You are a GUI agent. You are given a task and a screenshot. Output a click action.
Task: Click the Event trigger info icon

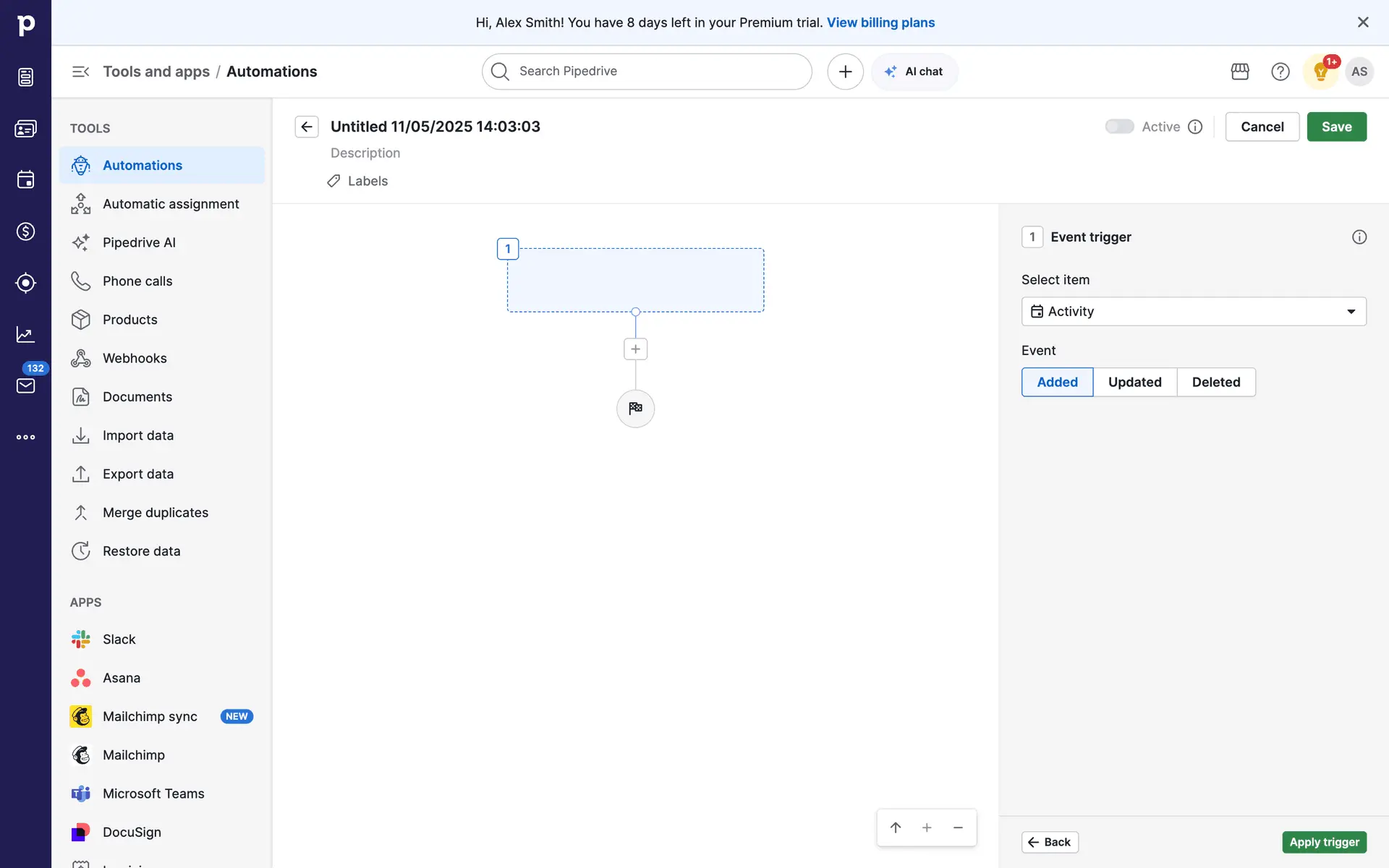click(x=1359, y=237)
